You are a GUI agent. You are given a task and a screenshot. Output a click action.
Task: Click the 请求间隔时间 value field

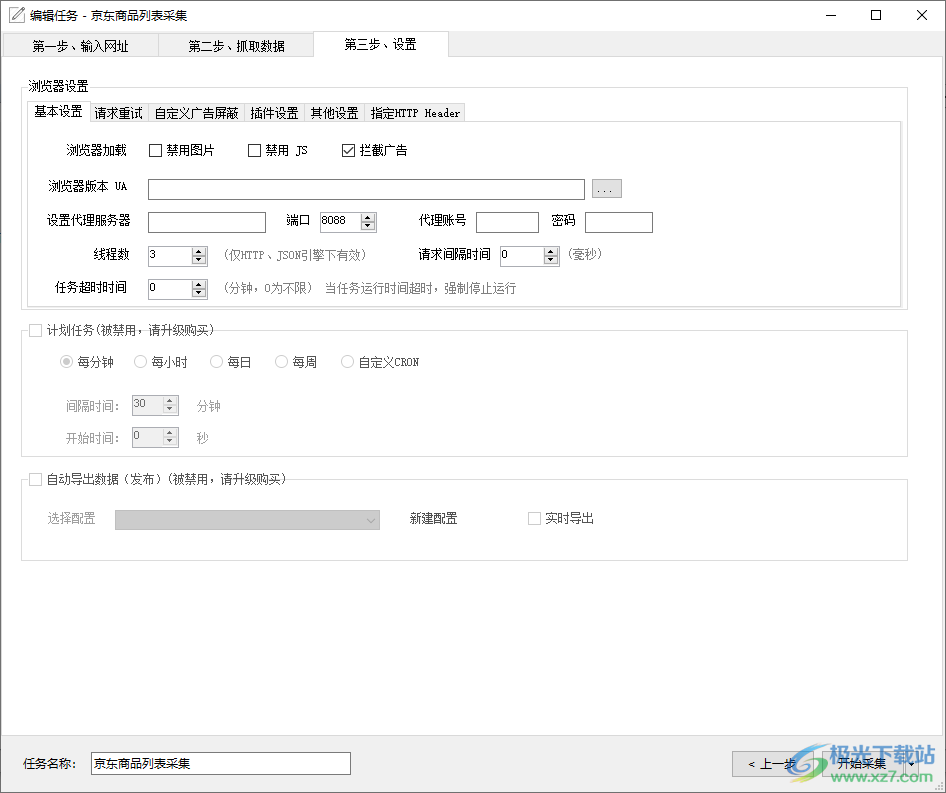click(522, 256)
